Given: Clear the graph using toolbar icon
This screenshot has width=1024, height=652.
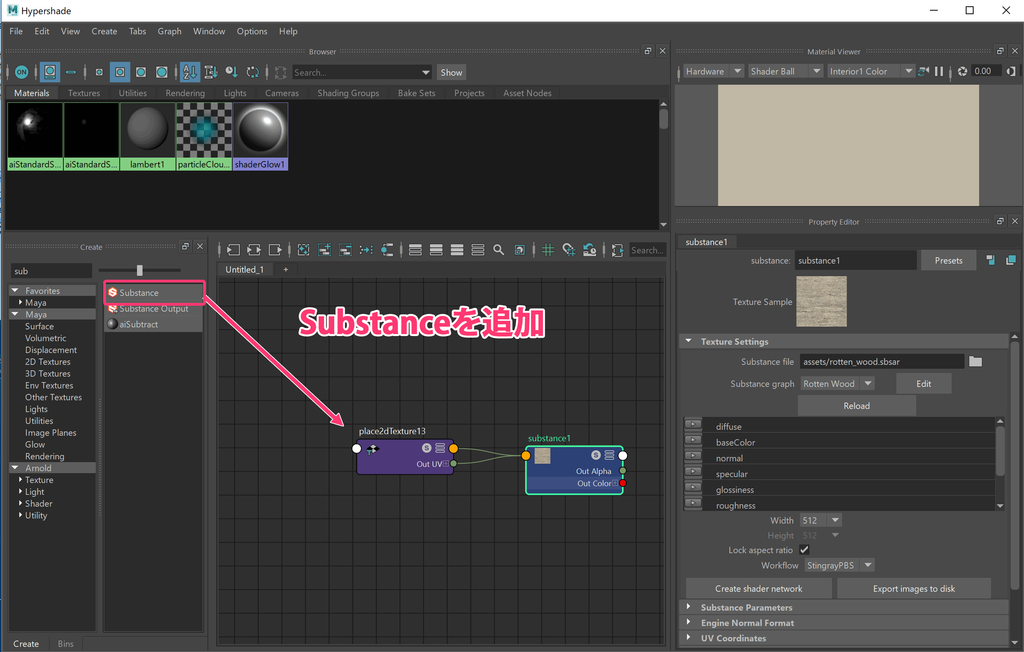Looking at the screenshot, I should (303, 250).
